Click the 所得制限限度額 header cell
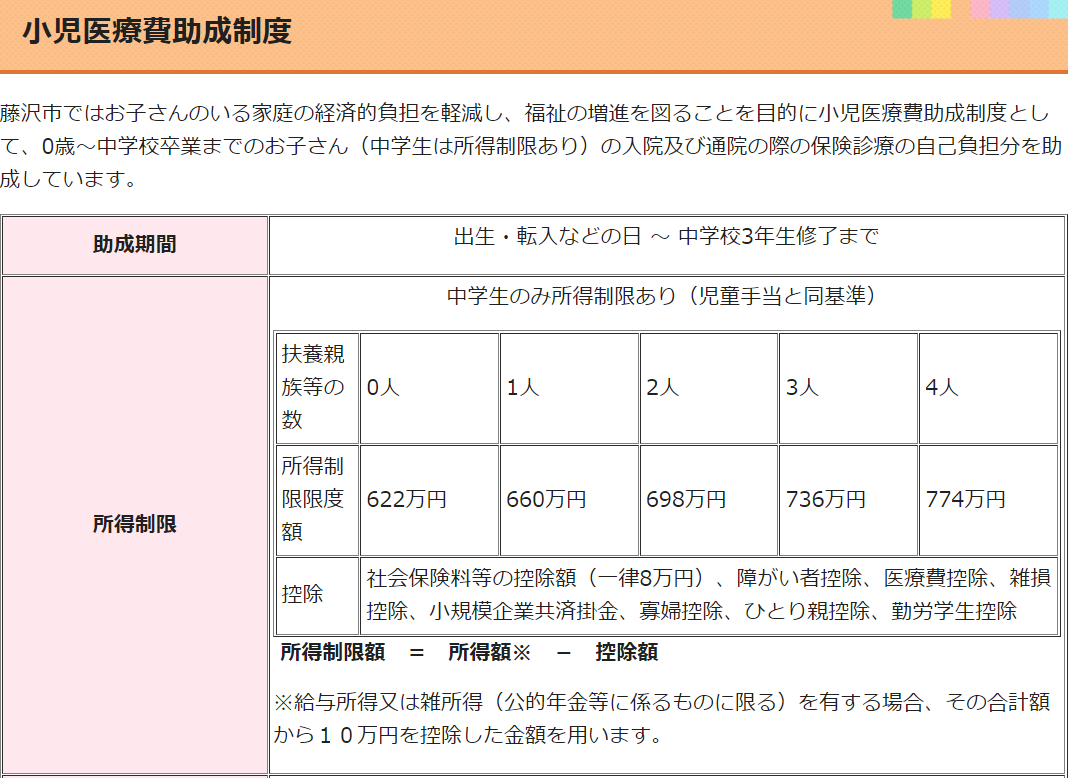The height and width of the screenshot is (778, 1082). [317, 500]
